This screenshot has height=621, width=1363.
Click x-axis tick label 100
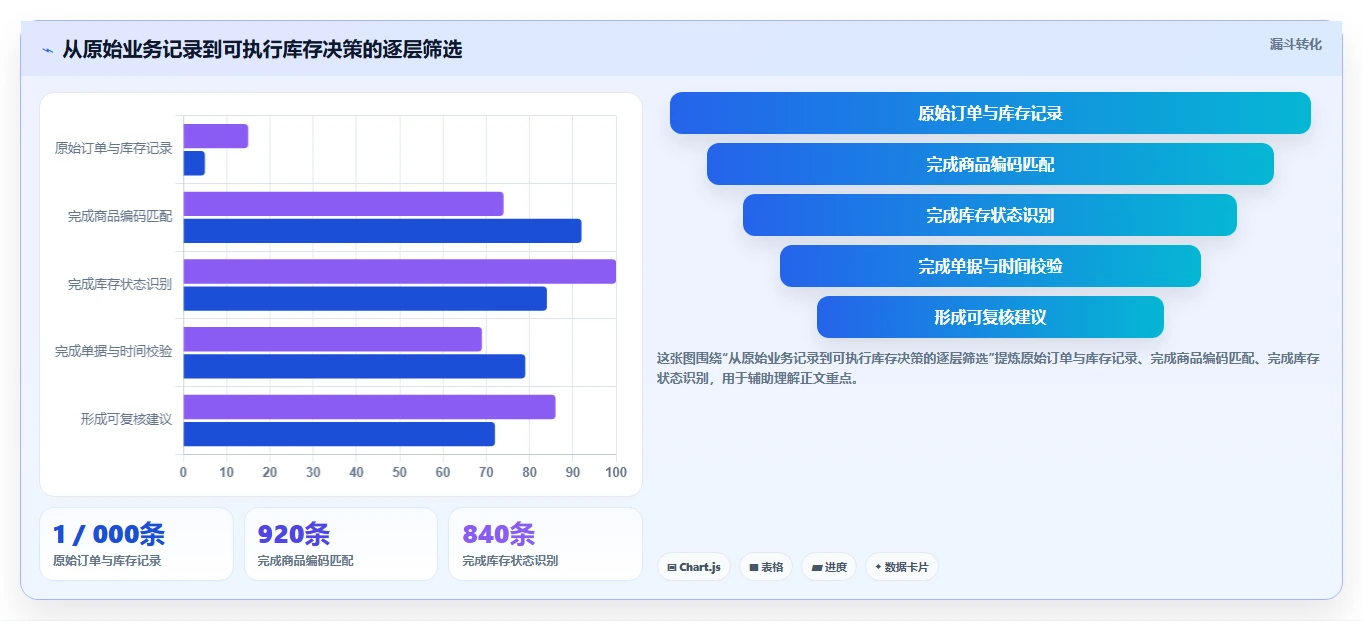616,472
